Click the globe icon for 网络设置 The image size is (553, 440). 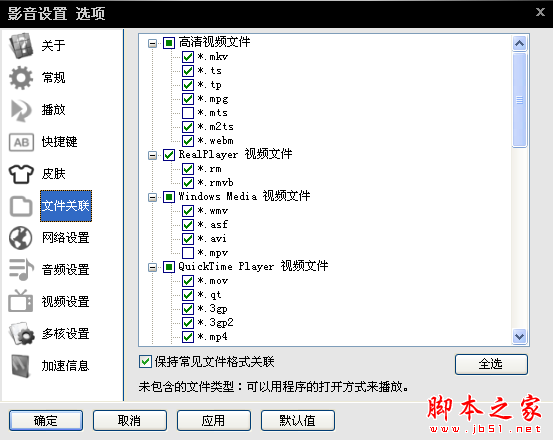21,238
